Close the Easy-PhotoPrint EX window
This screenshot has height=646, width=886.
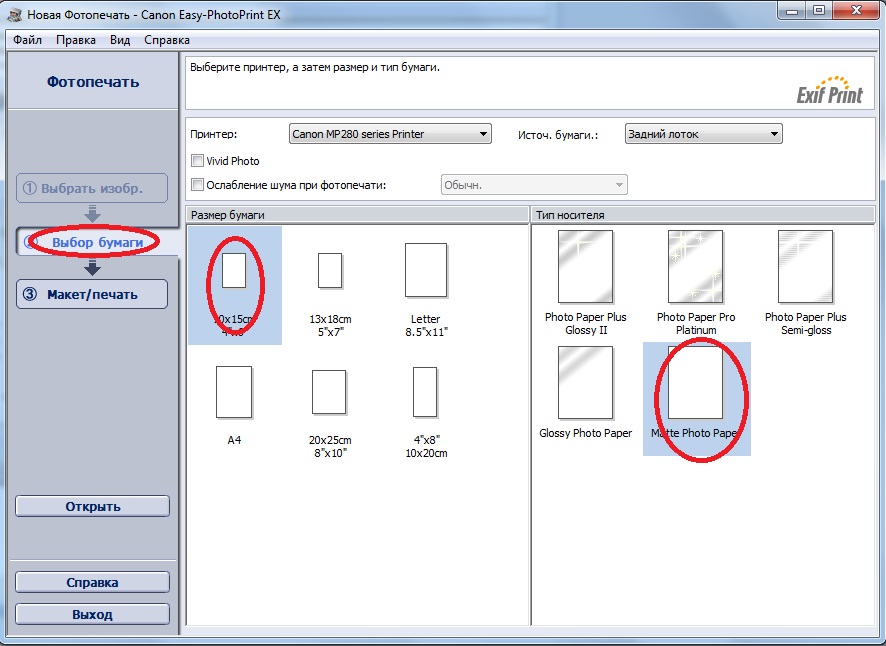tap(856, 11)
